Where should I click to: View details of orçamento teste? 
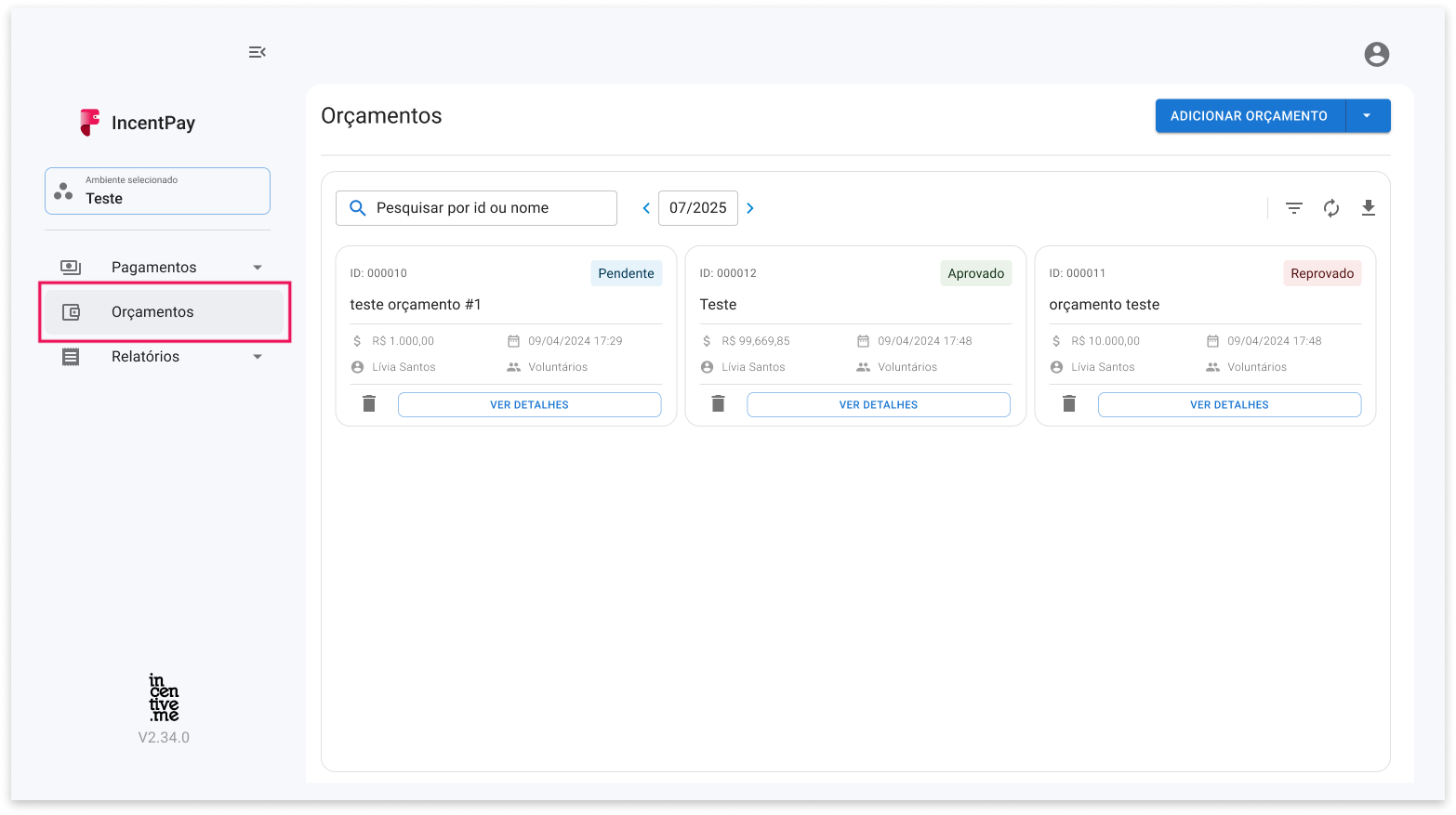tap(1230, 405)
